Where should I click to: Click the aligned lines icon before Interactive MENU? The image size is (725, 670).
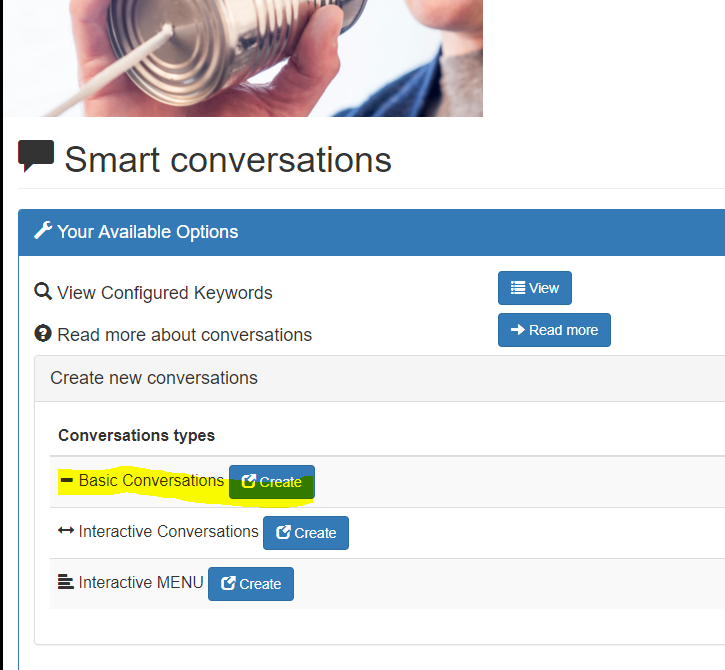66,582
